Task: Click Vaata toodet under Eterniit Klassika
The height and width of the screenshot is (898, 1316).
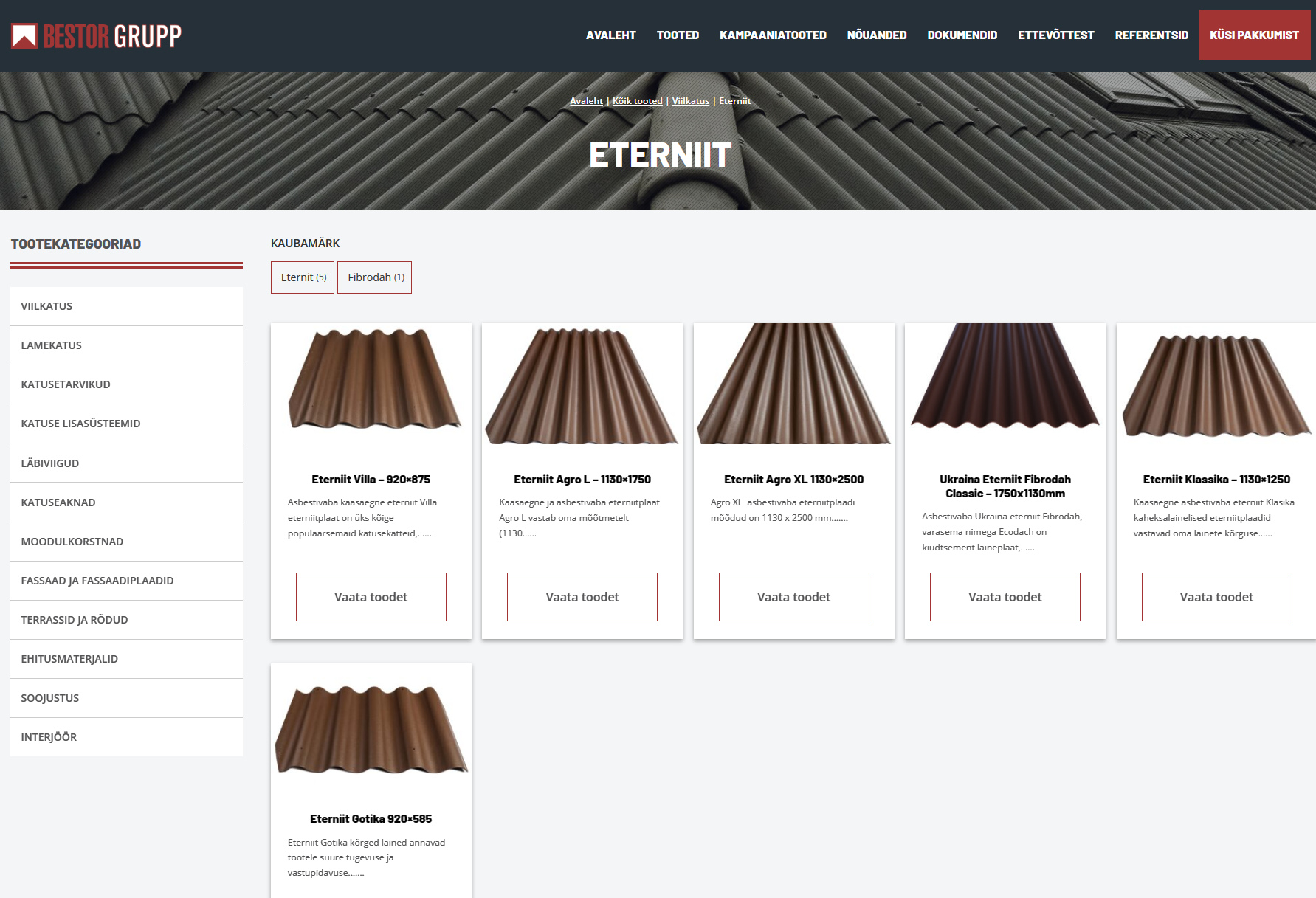Action: (x=1216, y=597)
